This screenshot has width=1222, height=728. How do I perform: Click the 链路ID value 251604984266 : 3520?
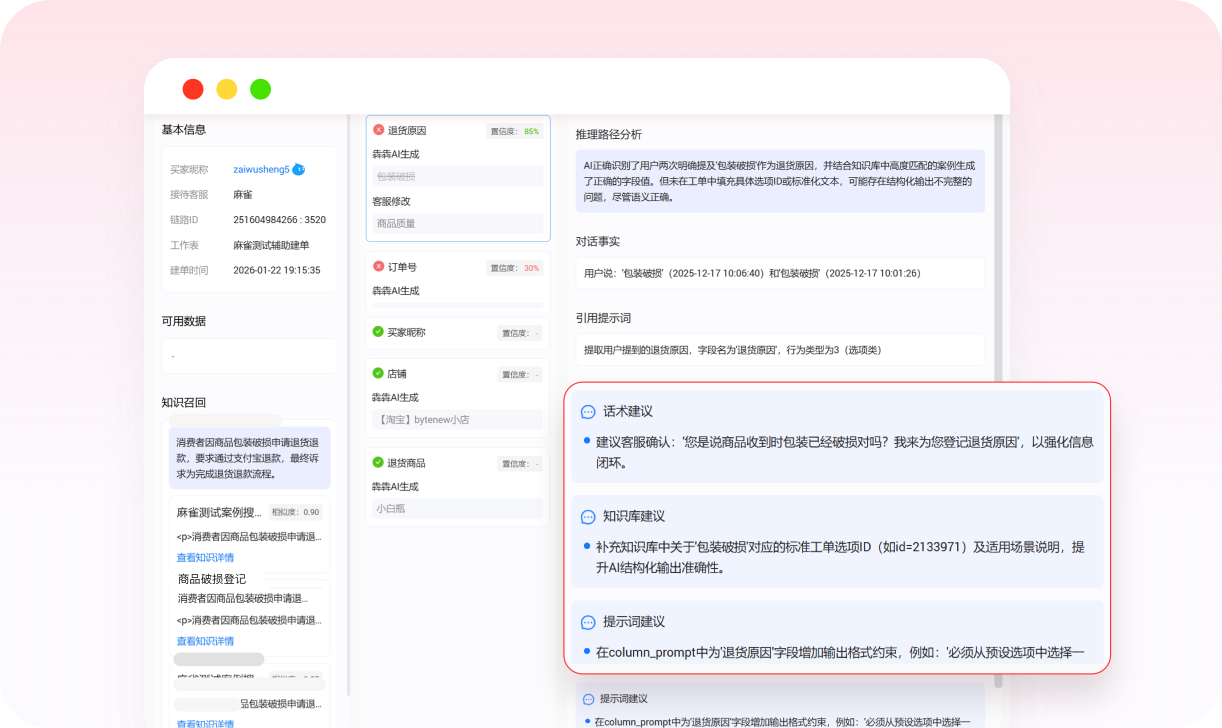(x=280, y=220)
